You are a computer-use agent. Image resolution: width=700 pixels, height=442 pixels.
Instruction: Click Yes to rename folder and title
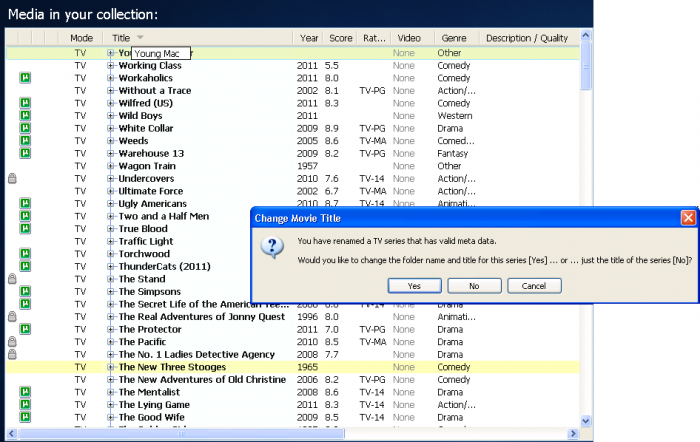coord(414,286)
